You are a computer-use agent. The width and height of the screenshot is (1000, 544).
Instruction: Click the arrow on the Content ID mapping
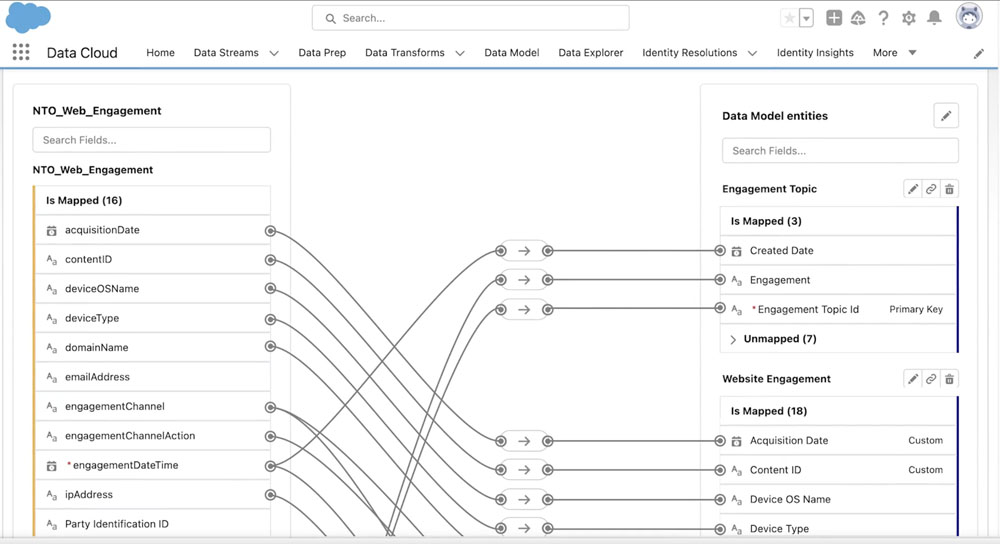click(x=524, y=470)
